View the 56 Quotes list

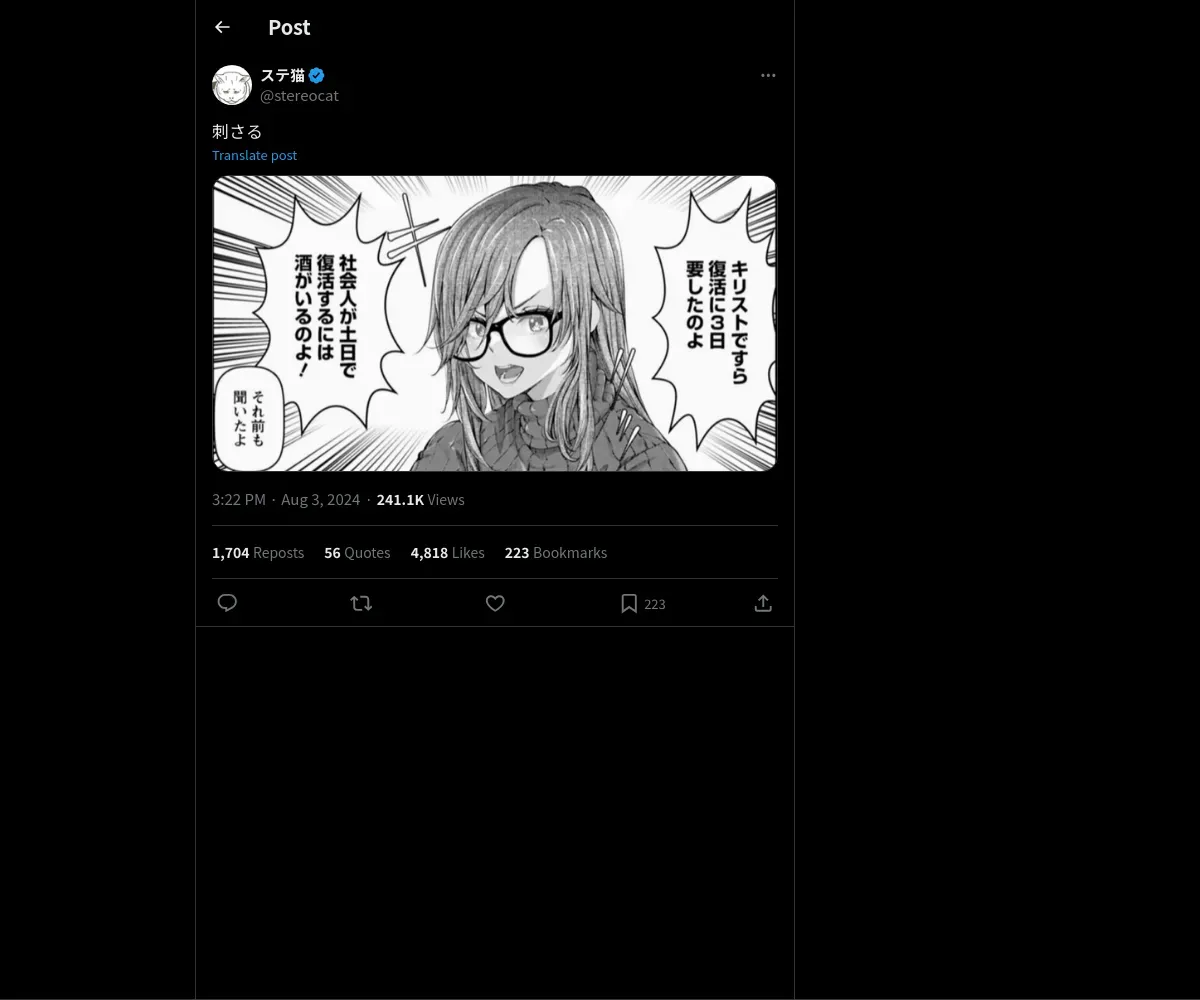click(x=357, y=552)
